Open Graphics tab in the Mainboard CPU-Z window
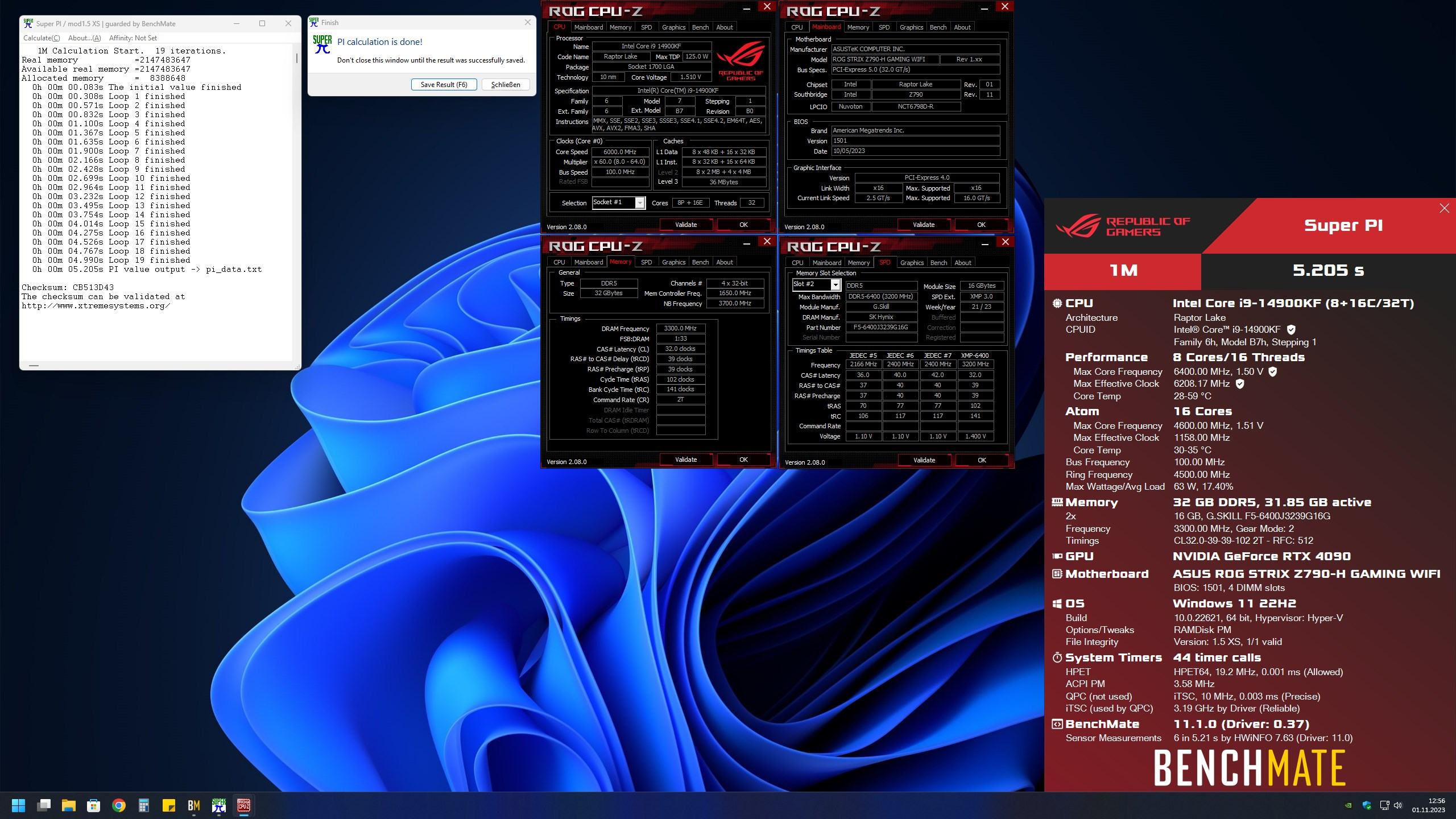This screenshot has width=1456, height=819. [911, 27]
